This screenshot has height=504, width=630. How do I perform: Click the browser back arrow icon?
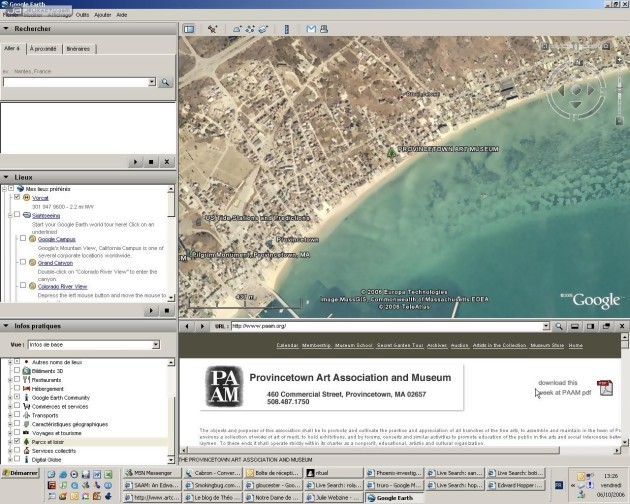[186, 326]
